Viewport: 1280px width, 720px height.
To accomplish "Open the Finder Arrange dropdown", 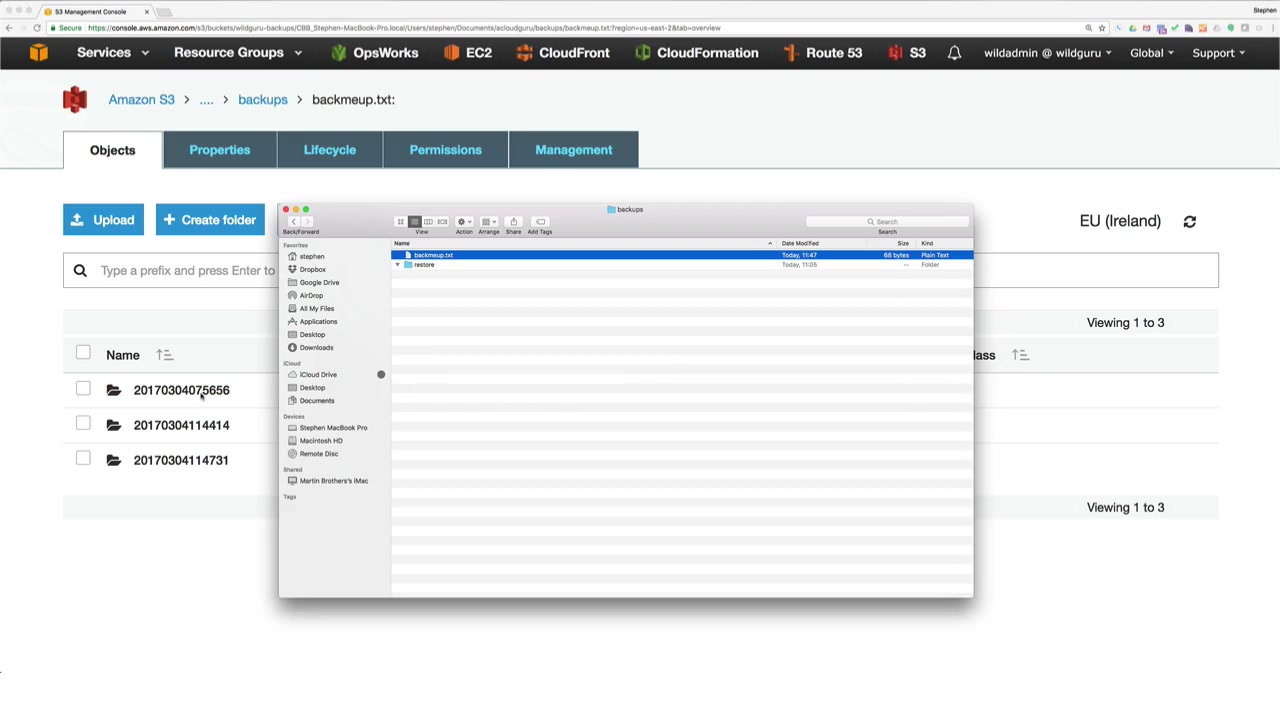I will point(488,222).
